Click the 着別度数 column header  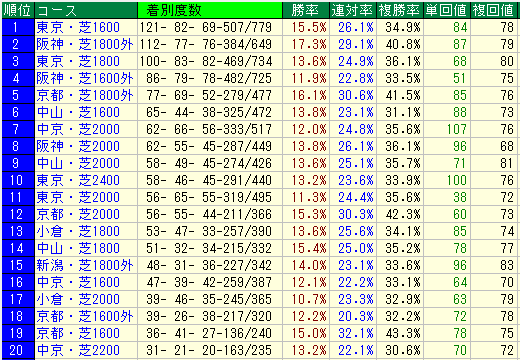coord(210,10)
